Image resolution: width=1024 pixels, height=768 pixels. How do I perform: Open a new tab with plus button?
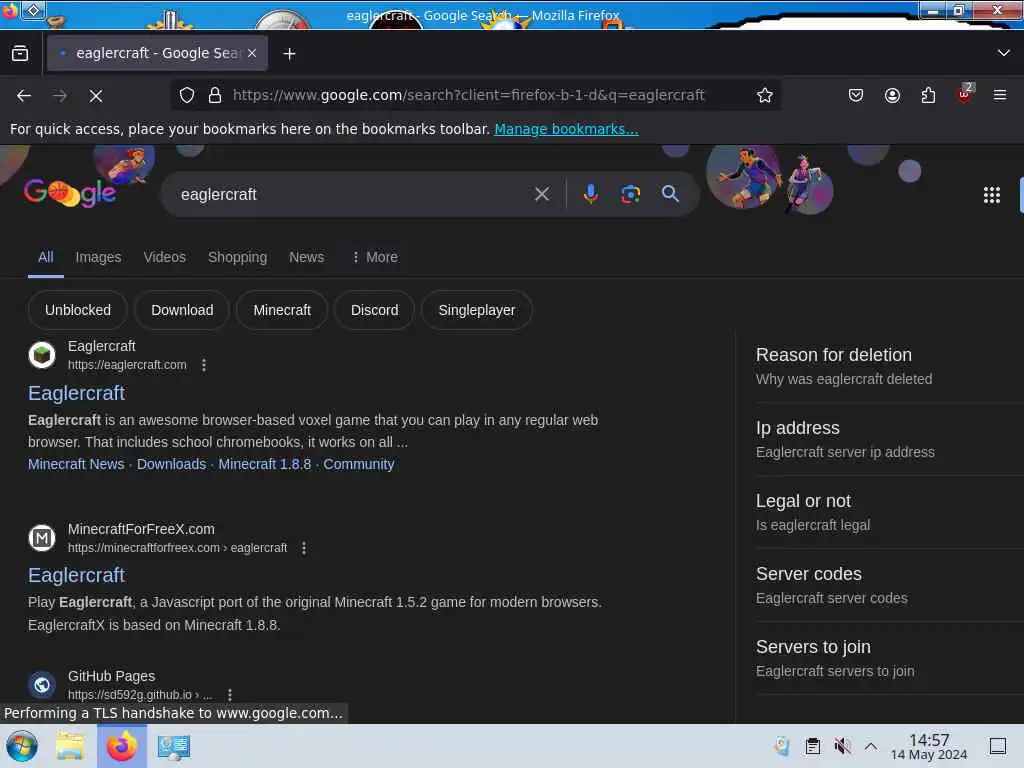289,54
